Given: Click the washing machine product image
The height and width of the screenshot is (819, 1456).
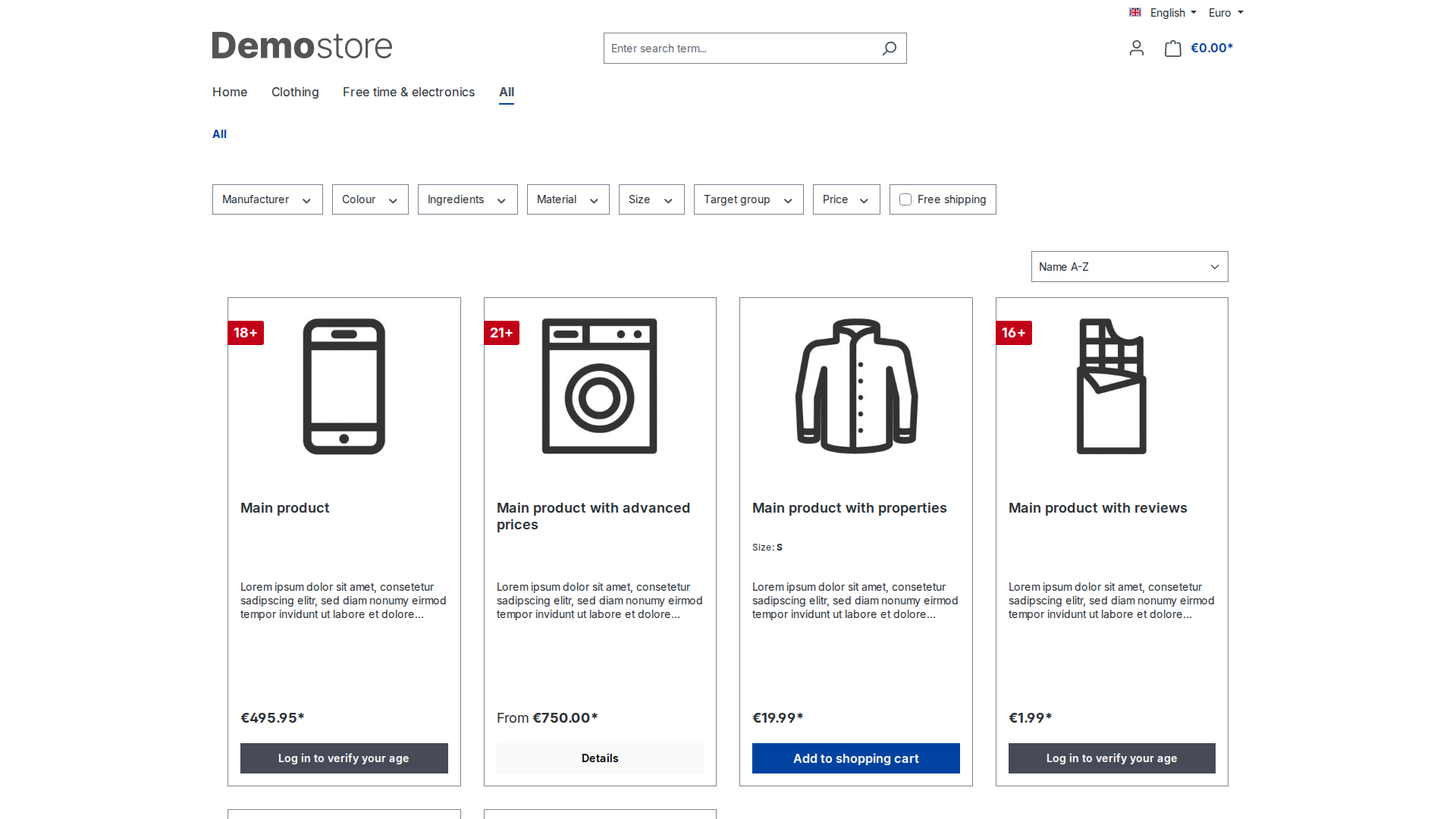Looking at the screenshot, I should (600, 387).
